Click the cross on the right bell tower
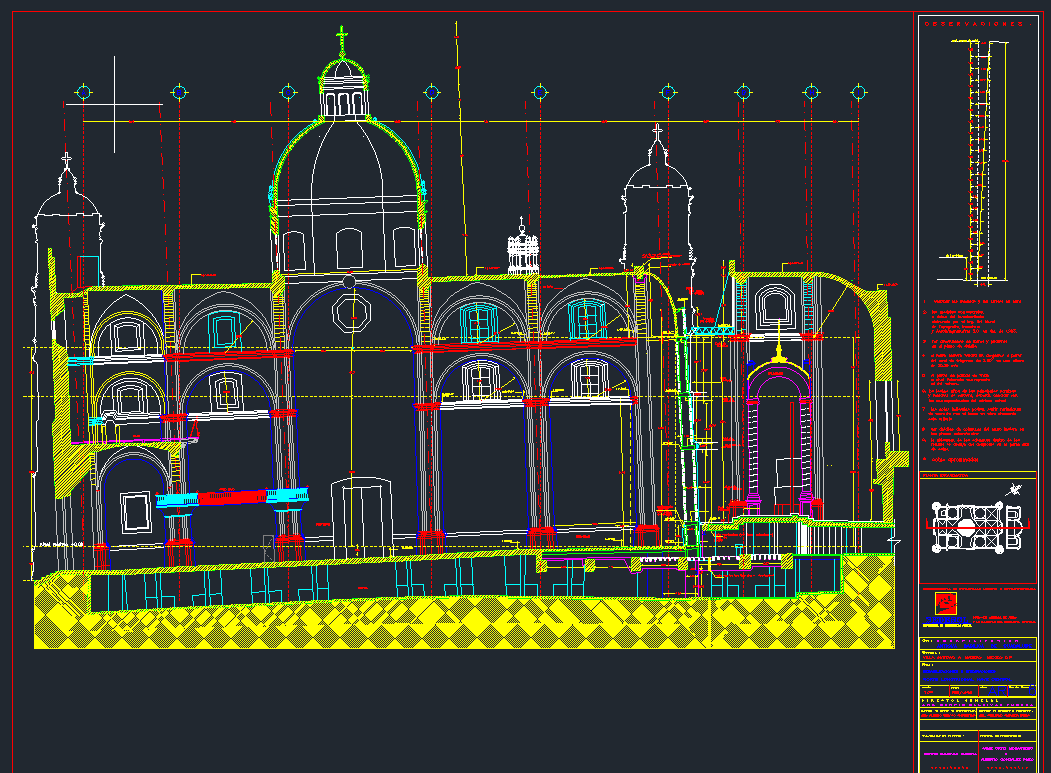The height and width of the screenshot is (773, 1051). tap(657, 131)
